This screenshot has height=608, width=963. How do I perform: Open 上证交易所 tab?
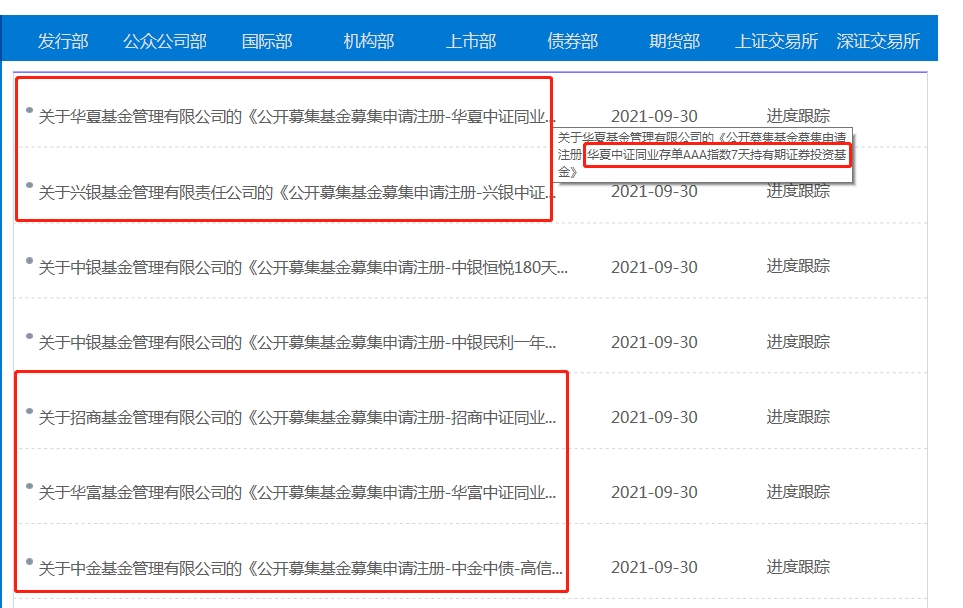[x=776, y=41]
